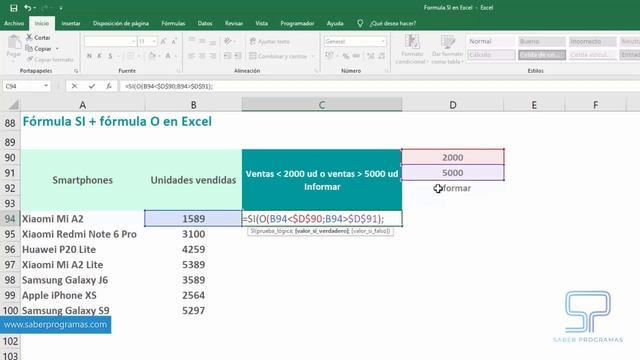Viewport: 640px width, 360px height.
Task: Toggle underline (S) formatting
Action: click(x=110, y=56)
